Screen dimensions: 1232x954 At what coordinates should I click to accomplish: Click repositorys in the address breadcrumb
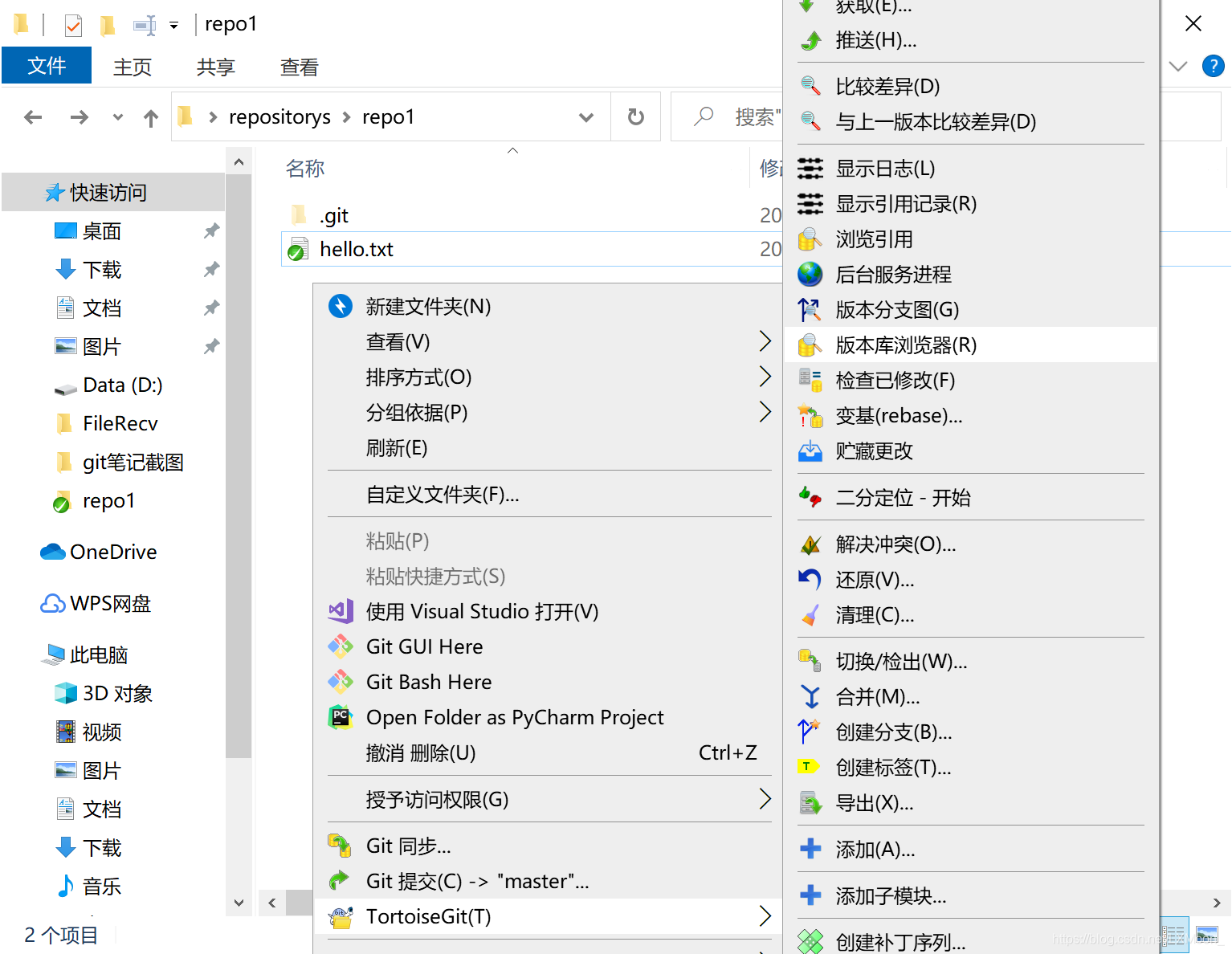[279, 117]
